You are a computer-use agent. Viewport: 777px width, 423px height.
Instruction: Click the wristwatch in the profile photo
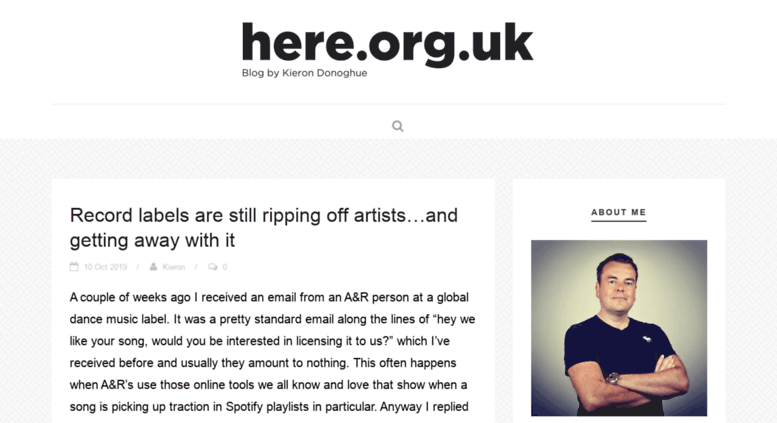613,378
